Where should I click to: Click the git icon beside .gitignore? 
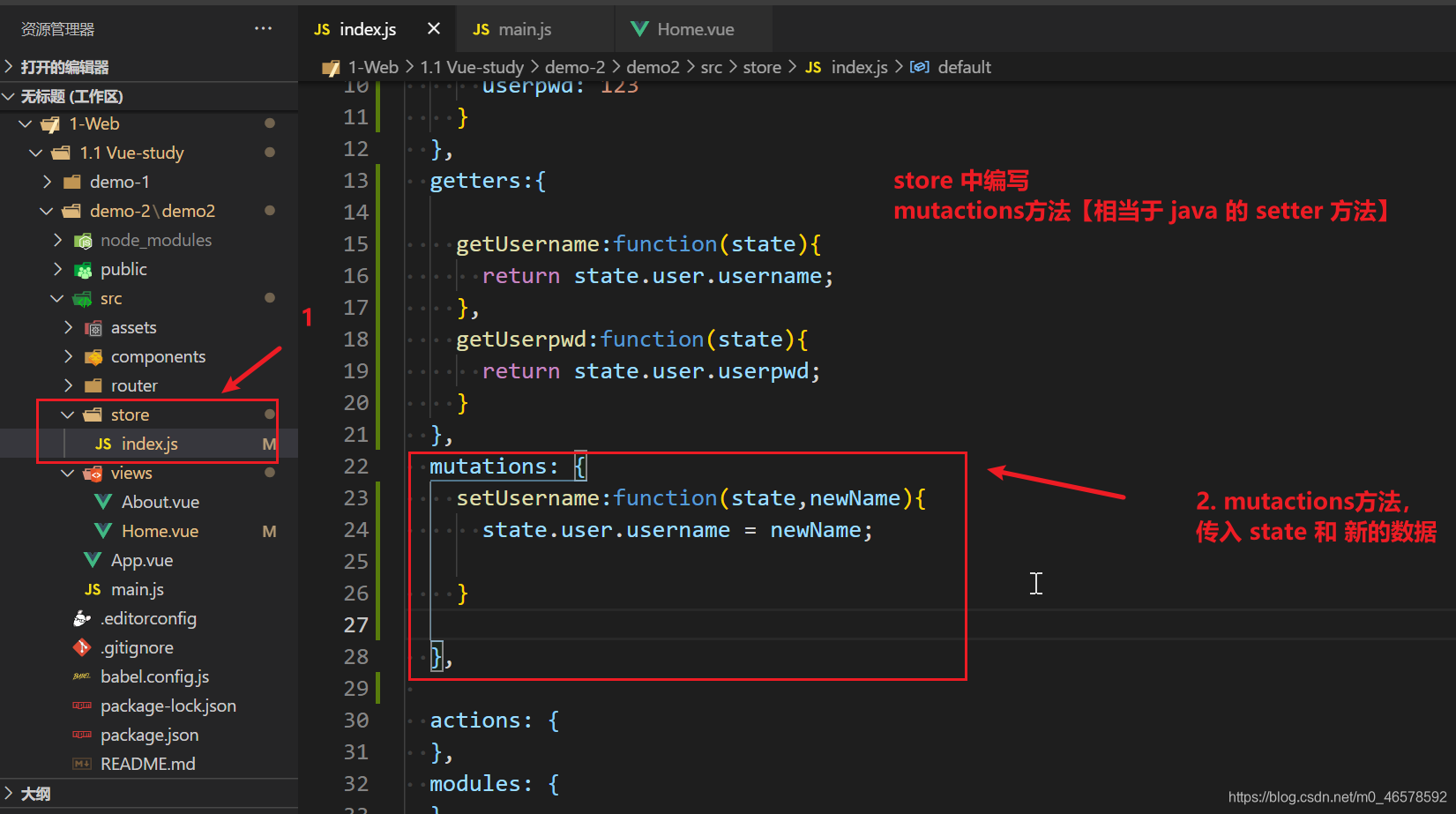82,648
